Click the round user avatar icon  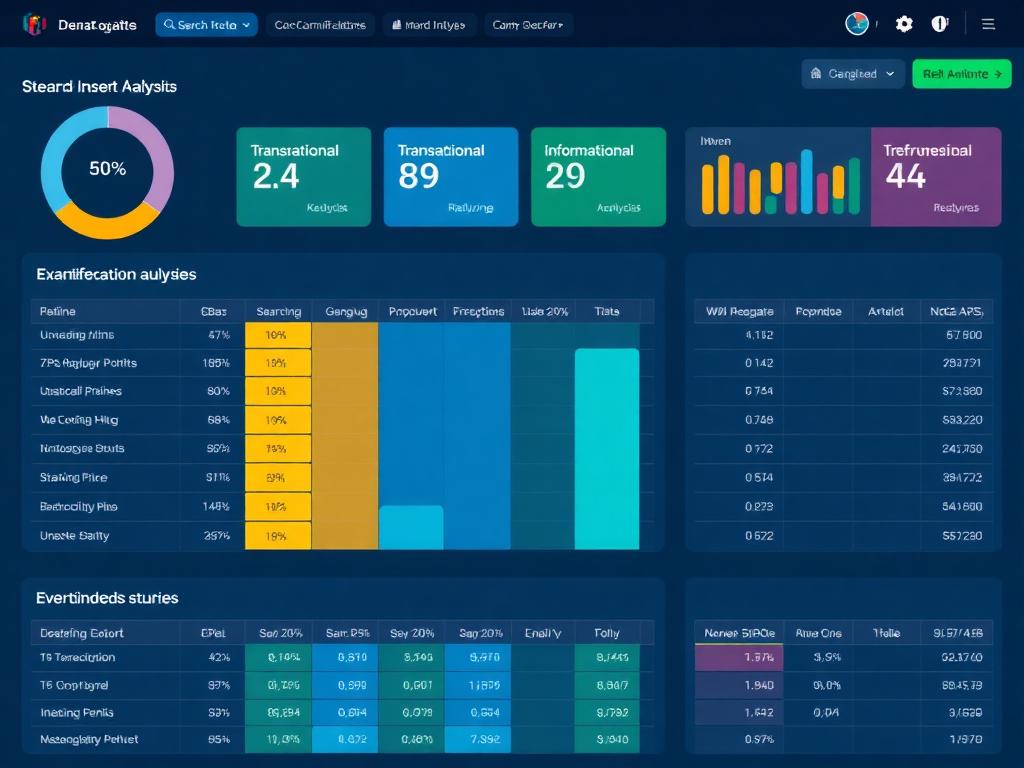click(857, 24)
